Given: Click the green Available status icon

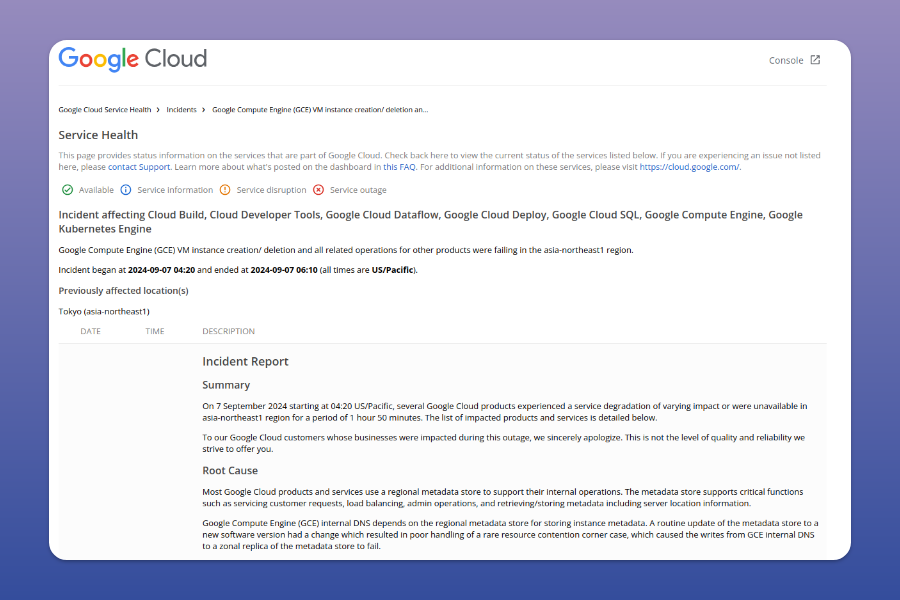Looking at the screenshot, I should point(65,189).
